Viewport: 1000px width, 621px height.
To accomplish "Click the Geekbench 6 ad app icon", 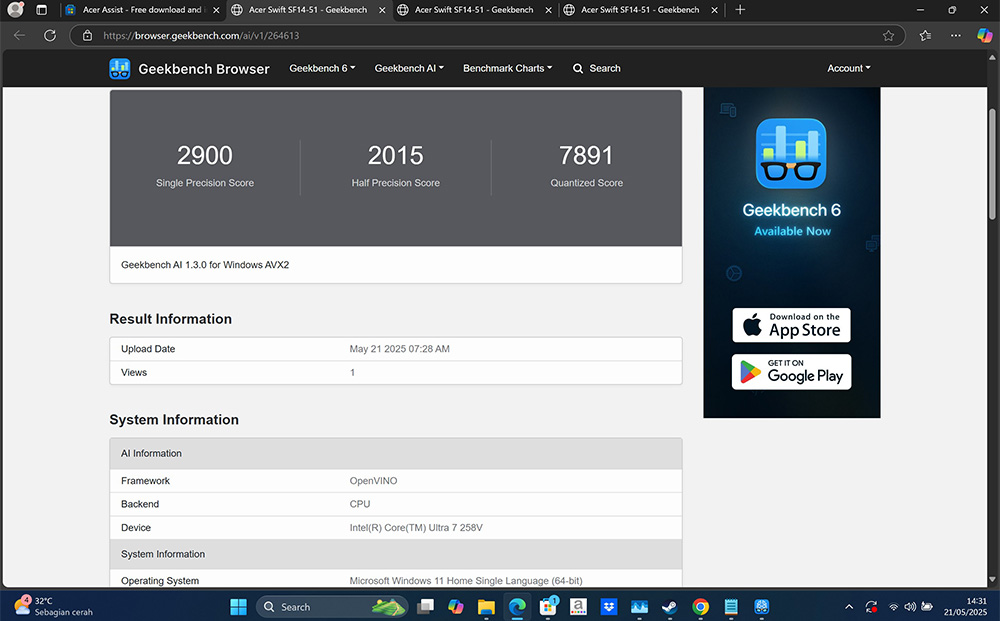I will (x=791, y=153).
